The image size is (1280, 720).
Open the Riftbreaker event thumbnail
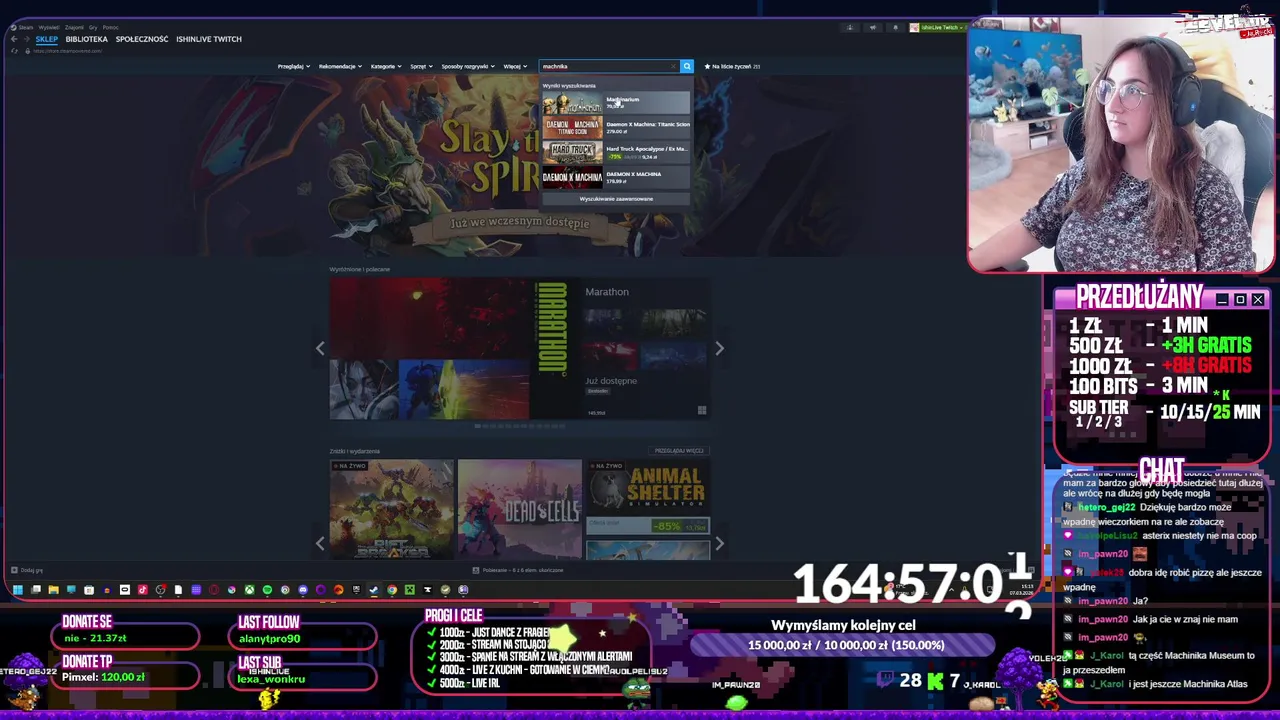392,509
